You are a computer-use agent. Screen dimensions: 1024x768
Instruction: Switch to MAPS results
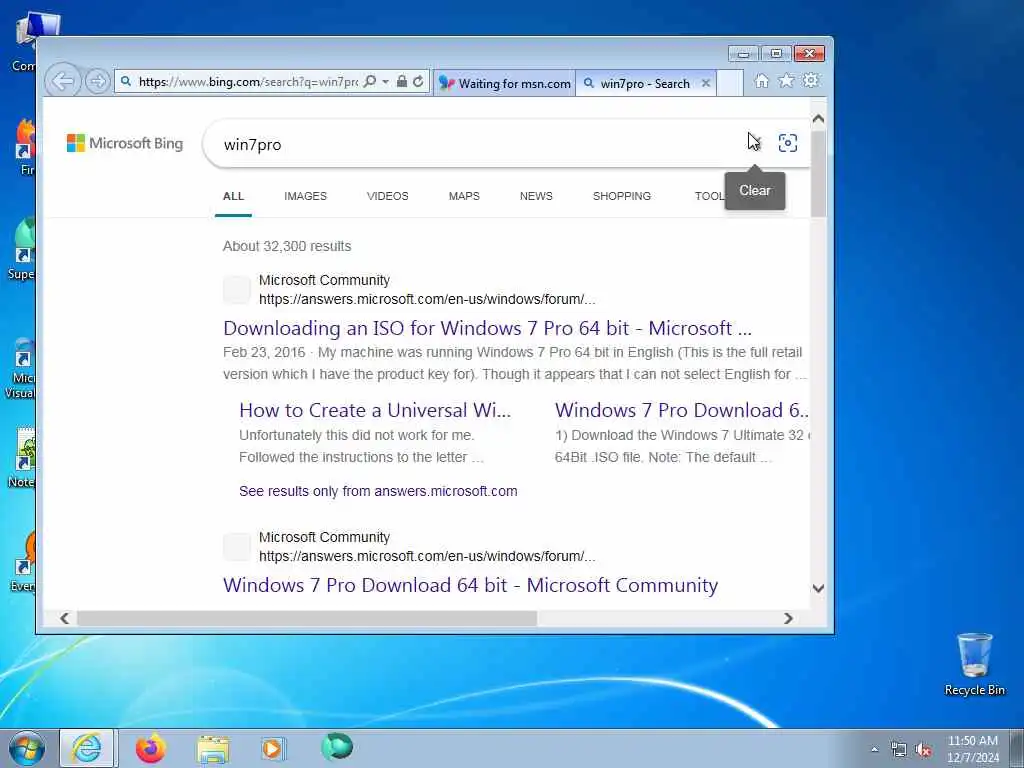coord(464,196)
